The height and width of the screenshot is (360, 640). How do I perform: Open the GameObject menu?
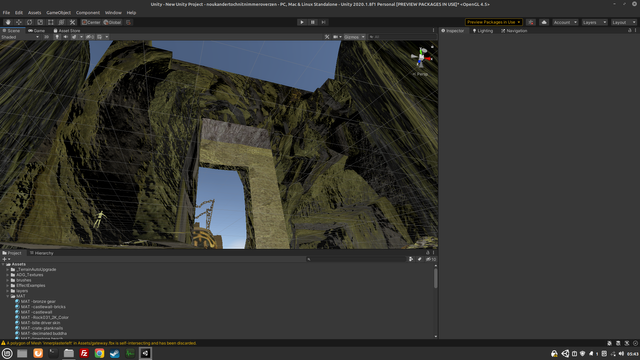point(58,13)
